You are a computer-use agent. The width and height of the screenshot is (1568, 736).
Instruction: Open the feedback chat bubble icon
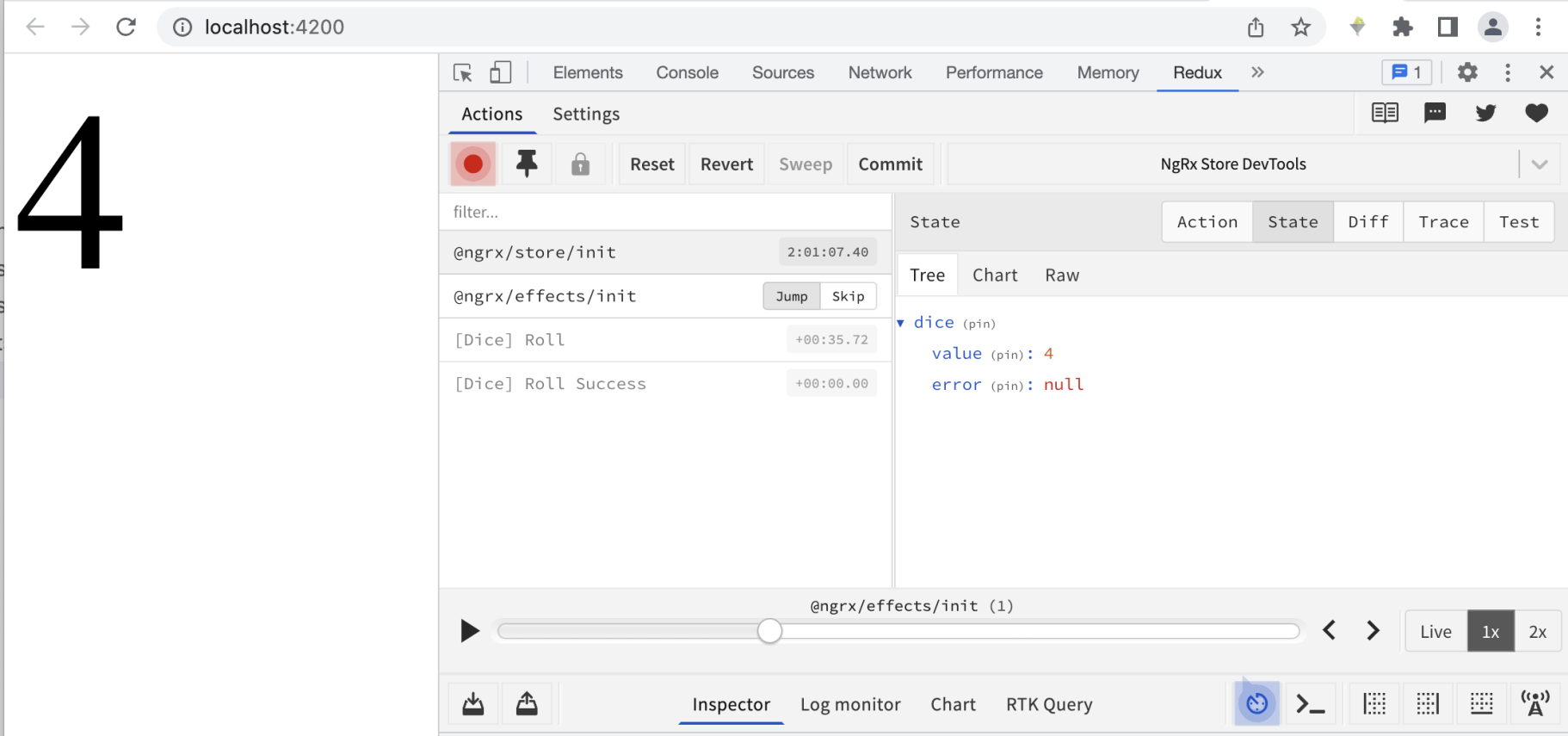[1435, 113]
